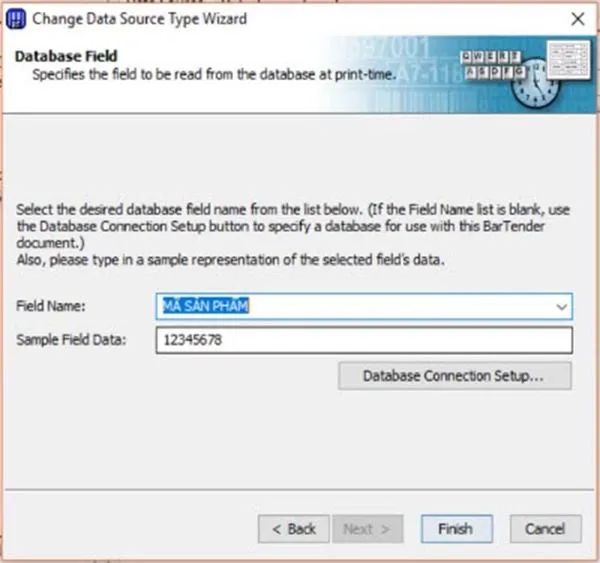
Task: Open Database Connection Setup
Action: tap(454, 376)
